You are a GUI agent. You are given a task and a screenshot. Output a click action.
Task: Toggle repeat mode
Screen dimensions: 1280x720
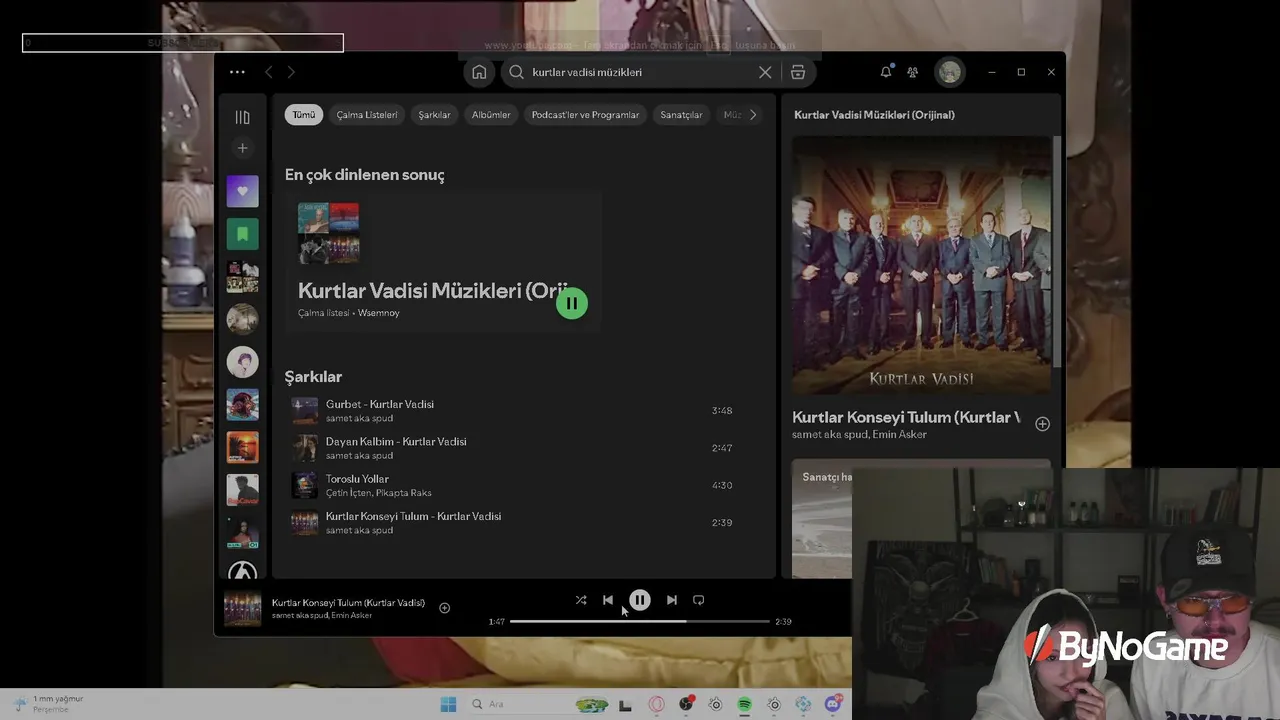pos(699,600)
